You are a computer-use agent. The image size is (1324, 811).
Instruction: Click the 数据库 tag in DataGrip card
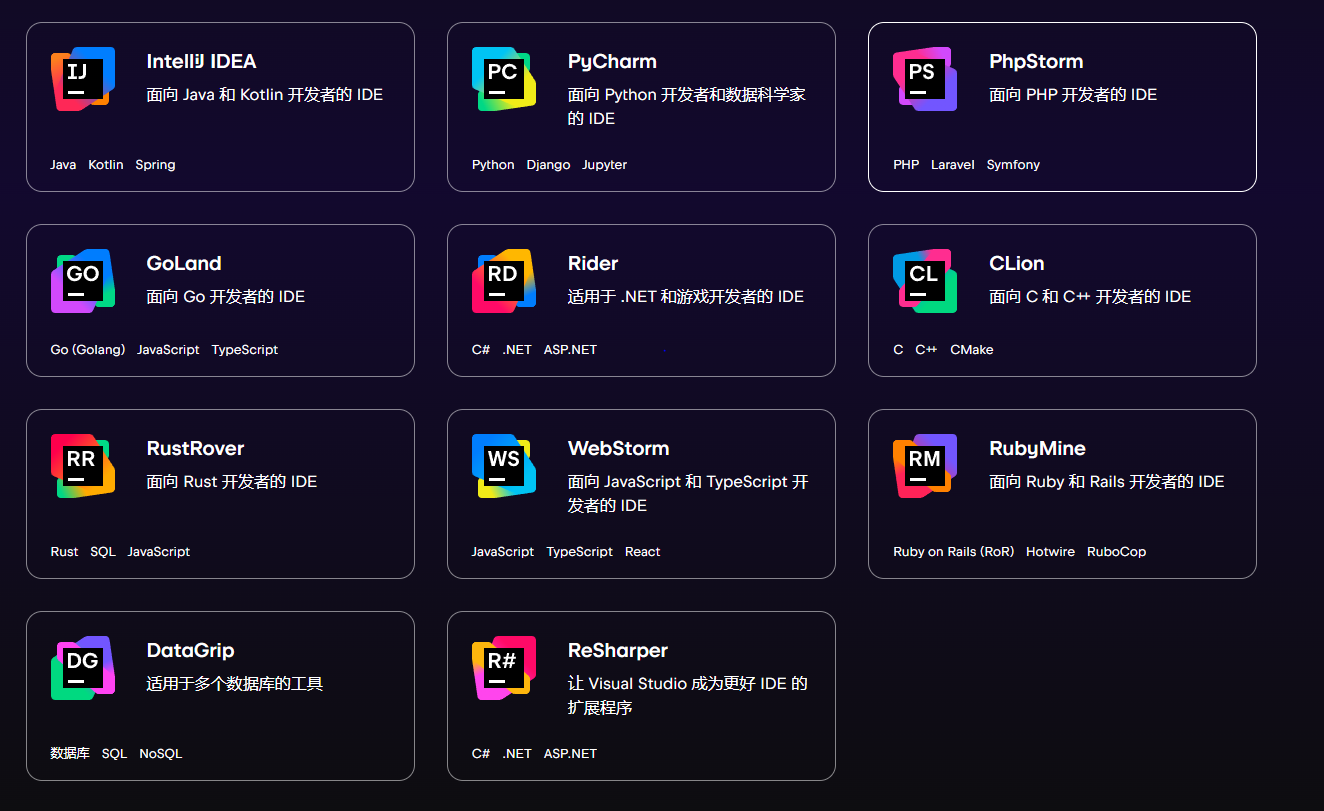click(x=70, y=754)
